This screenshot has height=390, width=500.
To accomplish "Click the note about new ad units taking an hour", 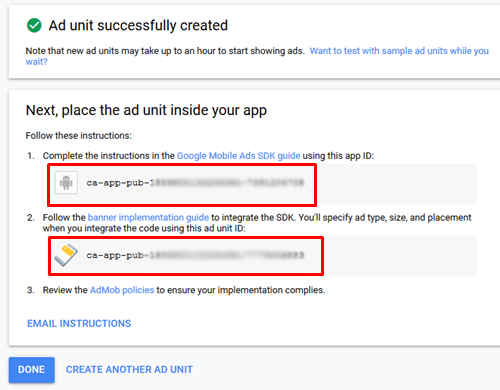I will (165, 51).
